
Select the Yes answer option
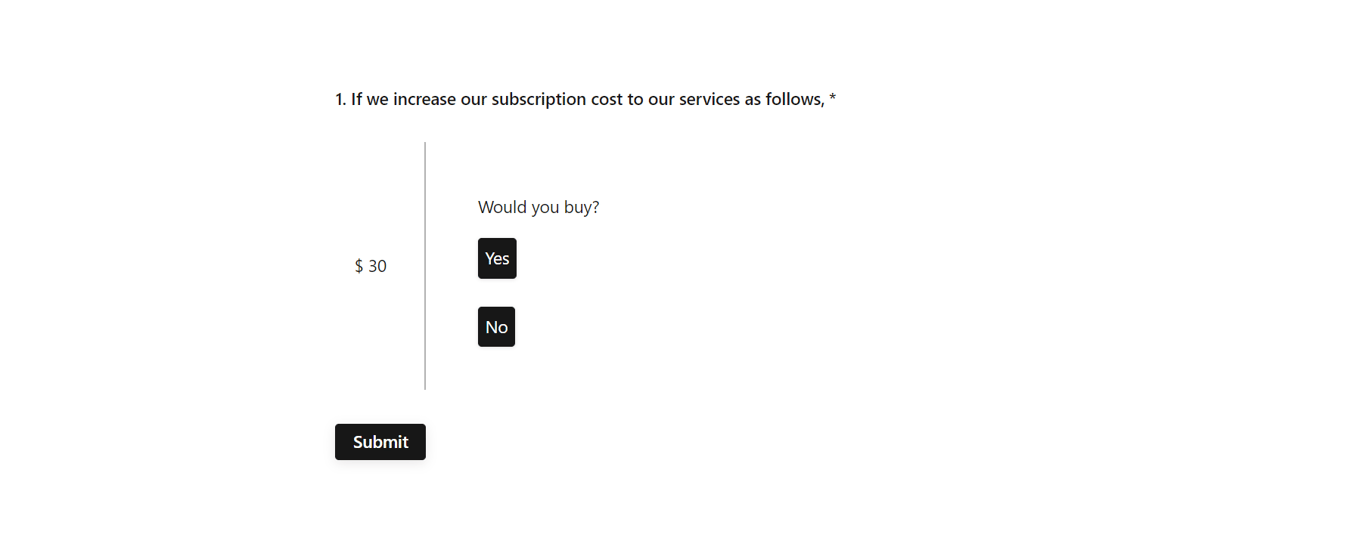(x=497, y=259)
